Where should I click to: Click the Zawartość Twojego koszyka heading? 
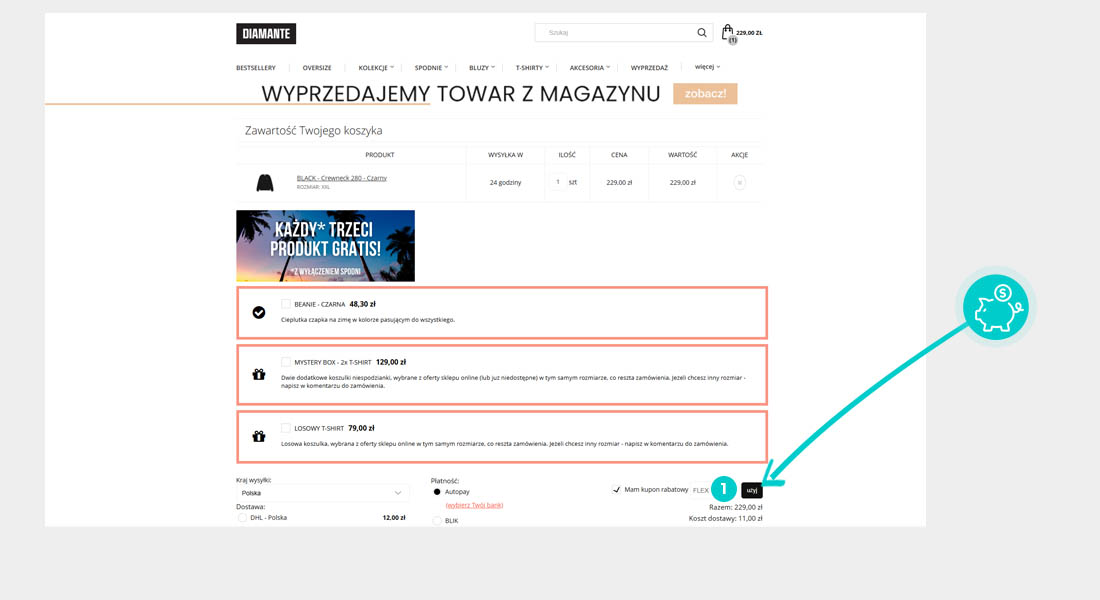pos(314,131)
